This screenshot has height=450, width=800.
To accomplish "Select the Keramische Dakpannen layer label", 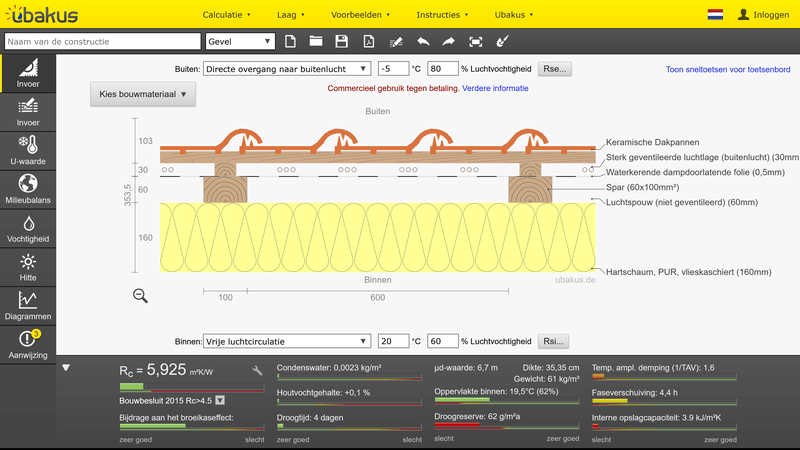I will 653,142.
